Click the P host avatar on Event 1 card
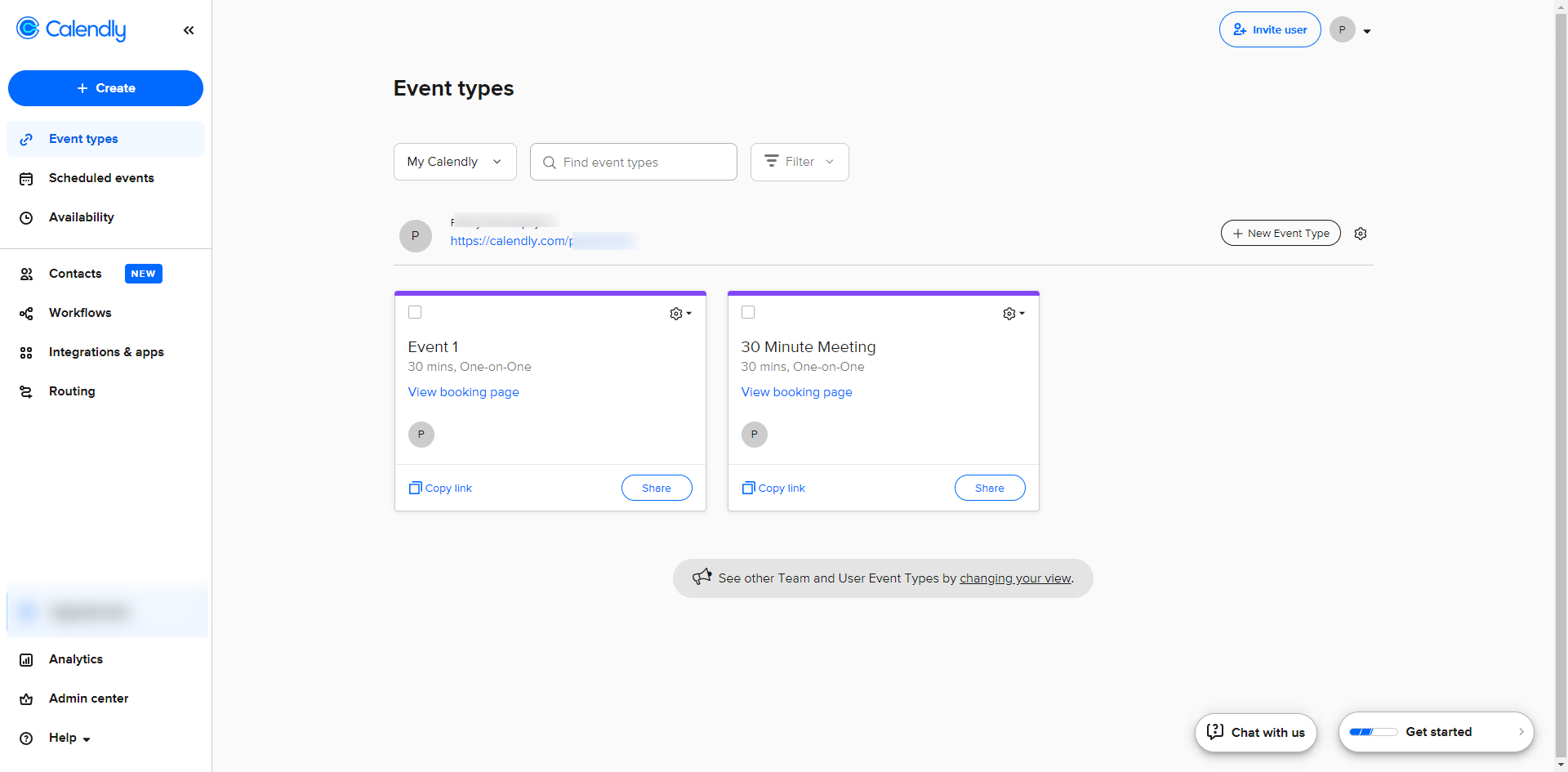 (x=421, y=435)
